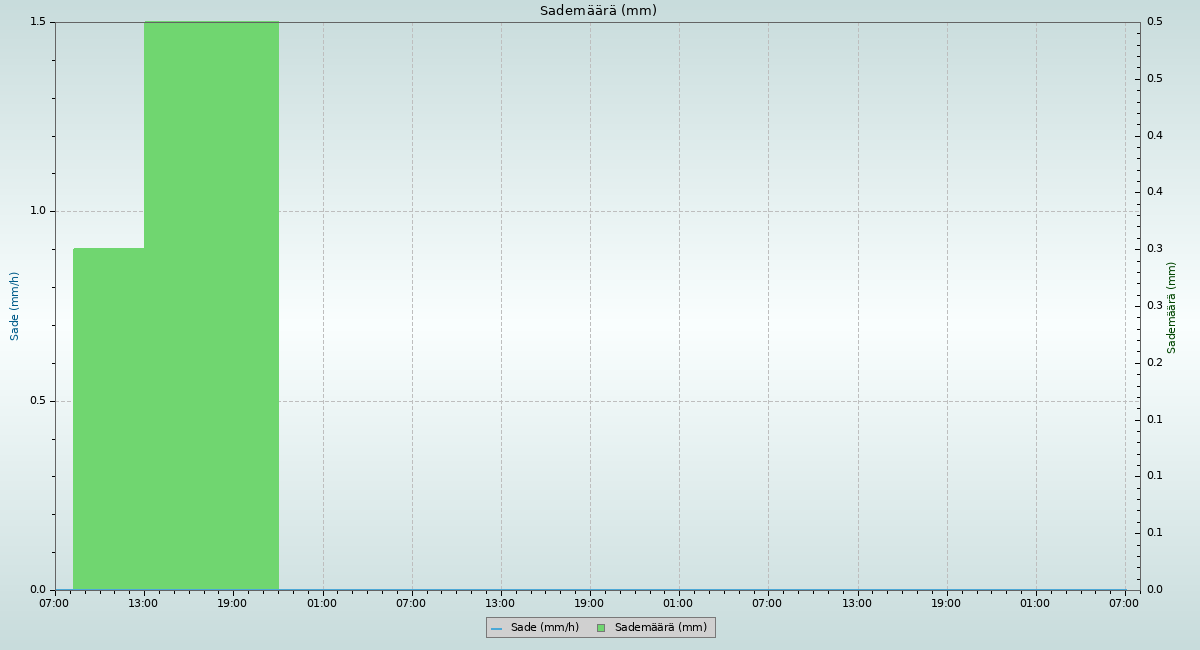Click the tall green bar reaching 1.5
The height and width of the screenshot is (650, 1200).
coord(211,300)
